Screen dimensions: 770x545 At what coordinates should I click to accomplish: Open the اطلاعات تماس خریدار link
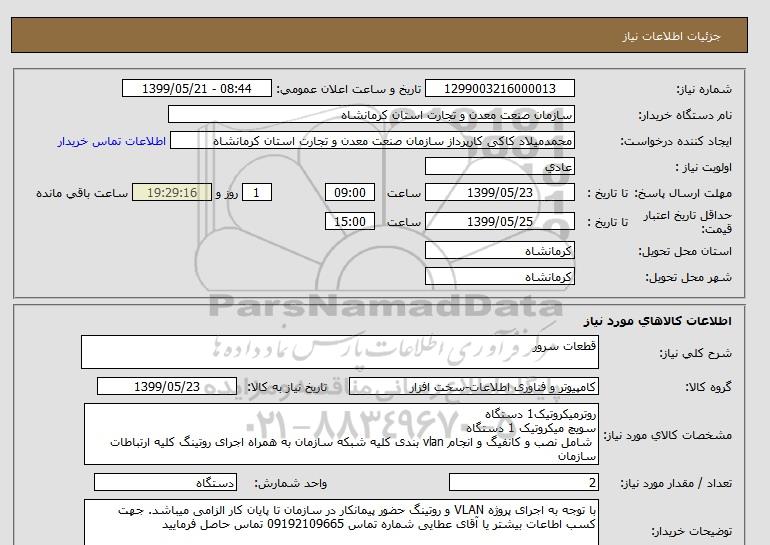pyautogui.click(x=111, y=141)
